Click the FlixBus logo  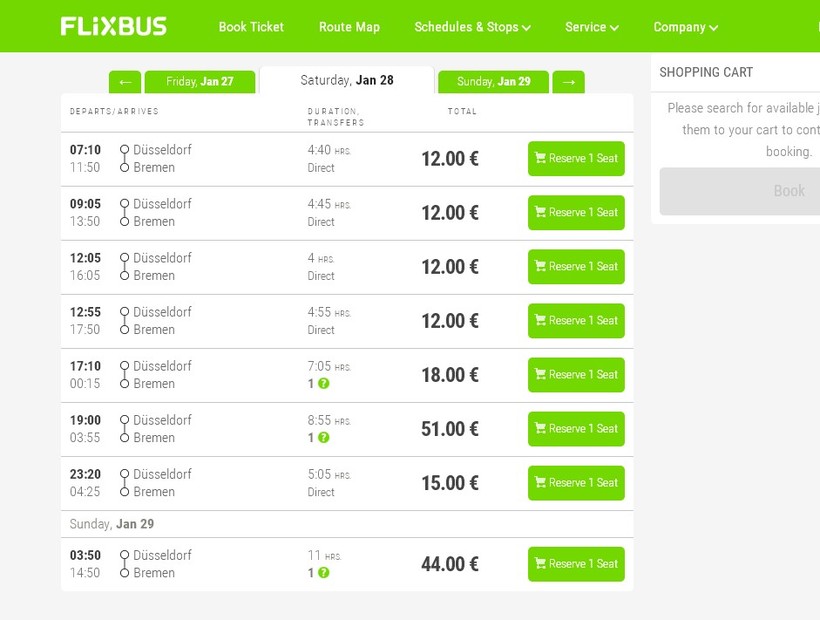click(113, 26)
